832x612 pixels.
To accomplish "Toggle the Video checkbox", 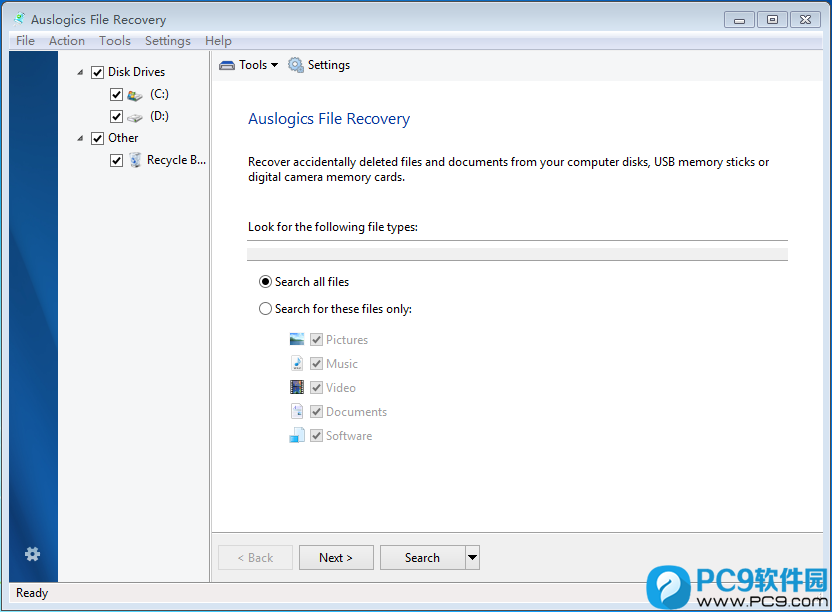I will [316, 387].
